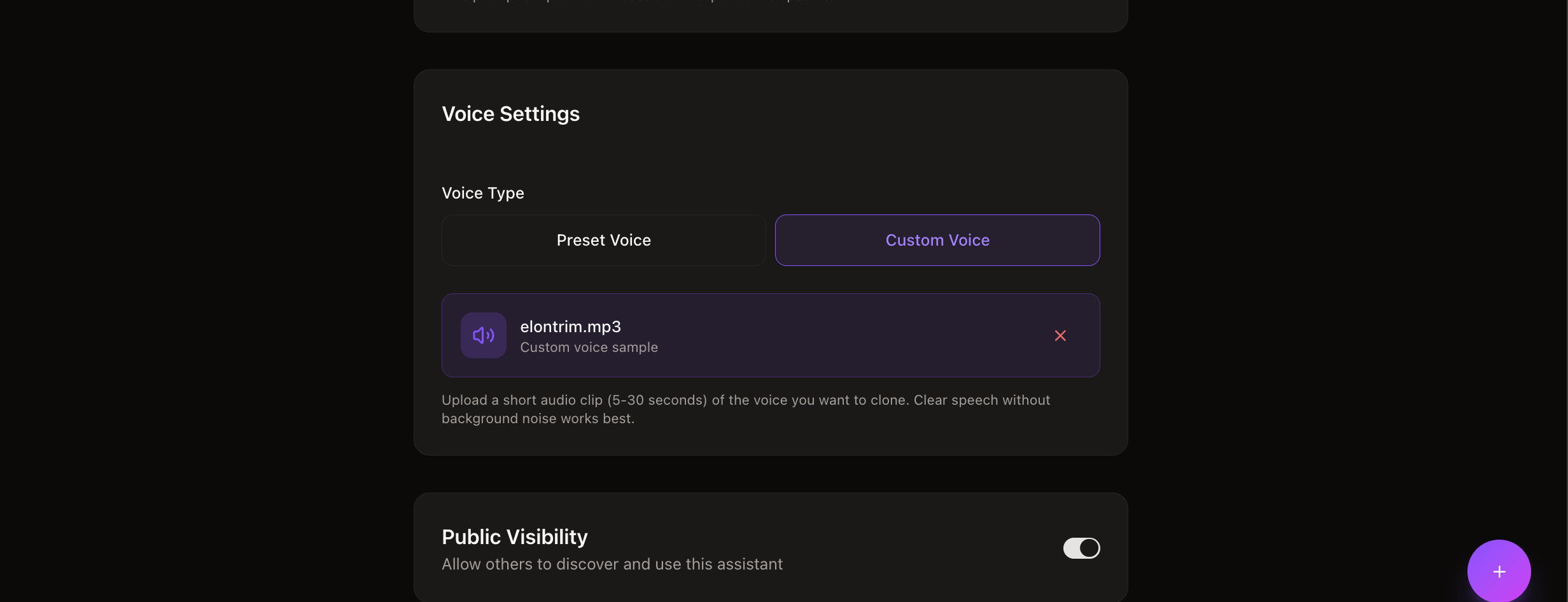Click the Voice Type label
The height and width of the screenshot is (602, 1568).
[x=482, y=193]
